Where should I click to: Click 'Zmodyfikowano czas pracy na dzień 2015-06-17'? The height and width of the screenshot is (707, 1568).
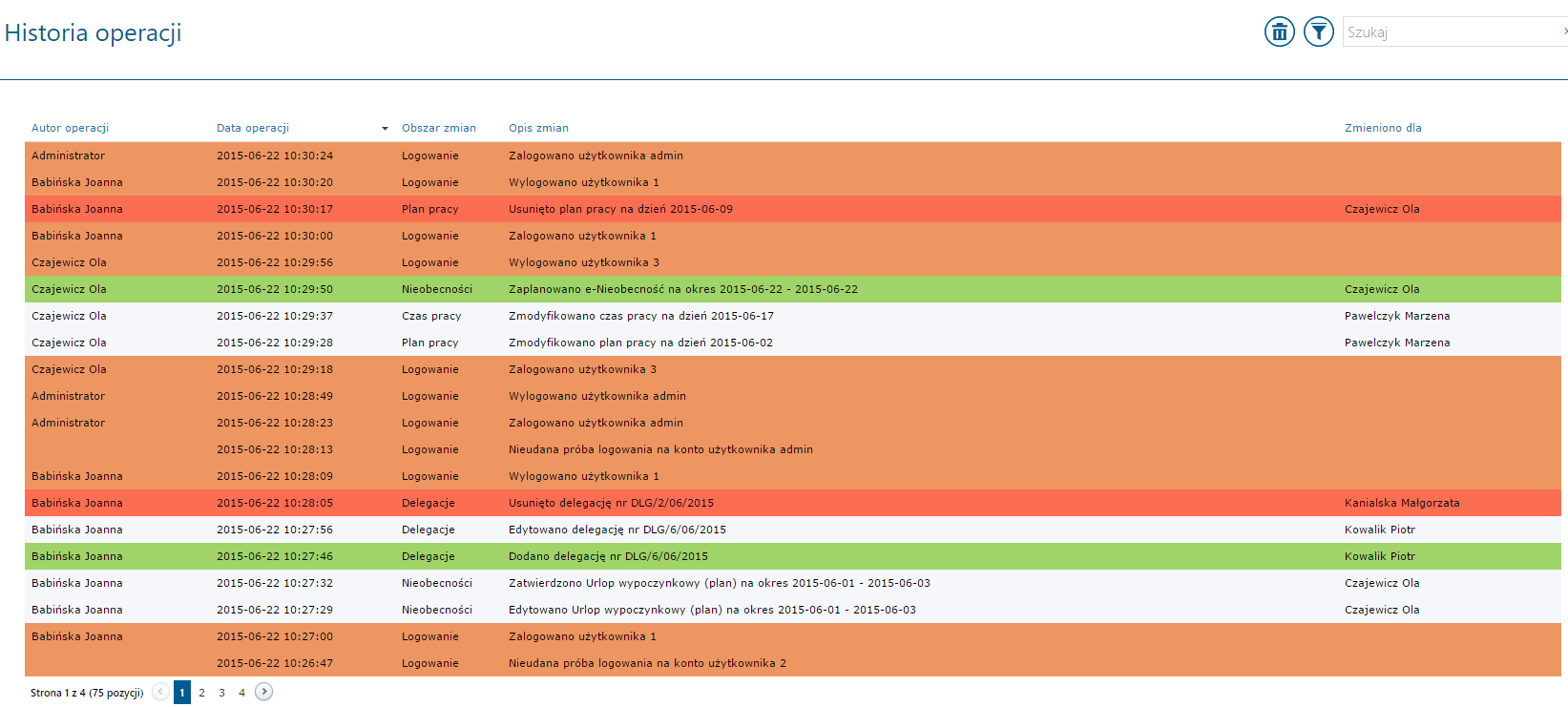(x=641, y=316)
